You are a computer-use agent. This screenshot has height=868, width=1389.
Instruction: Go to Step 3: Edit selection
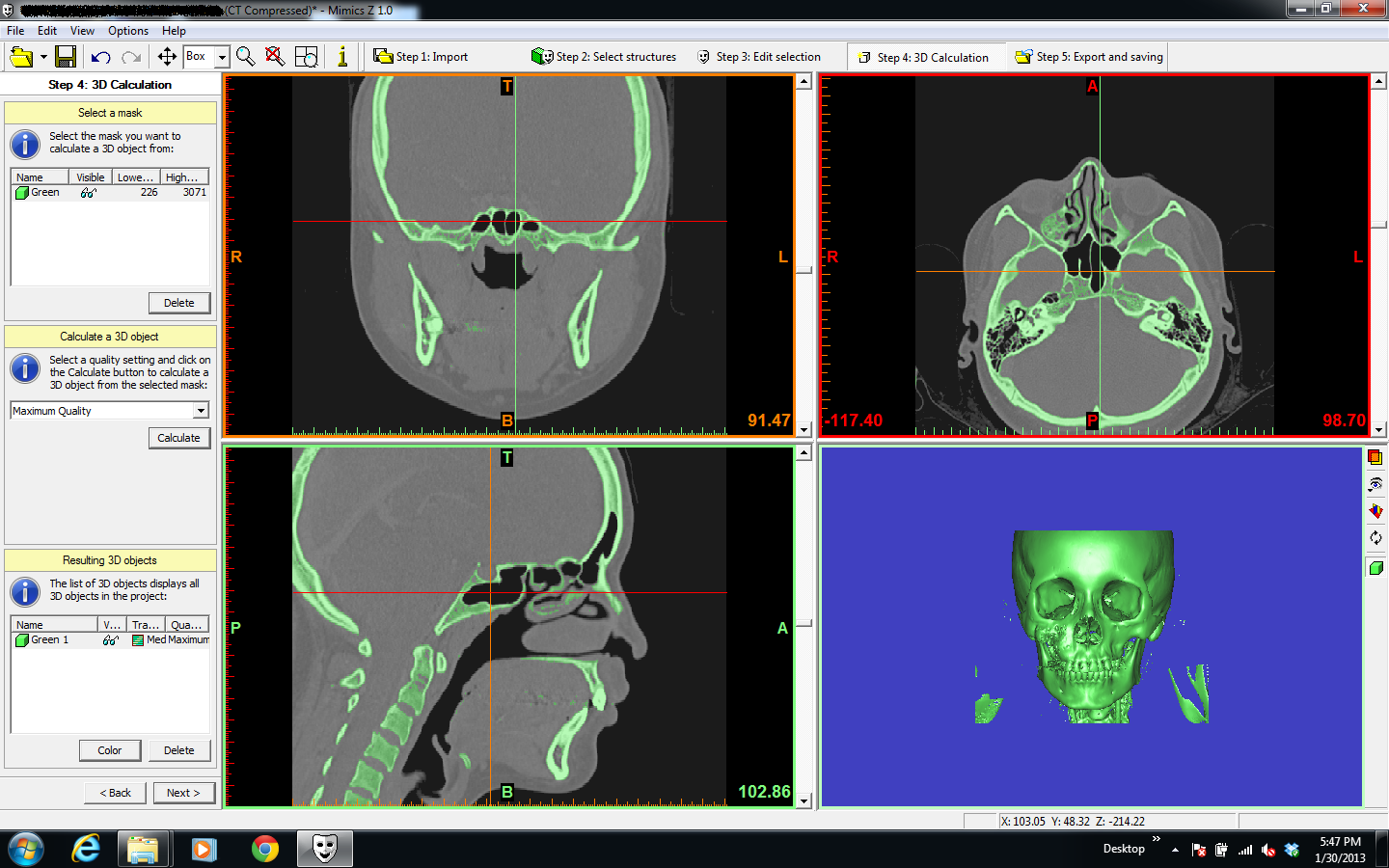tap(759, 57)
